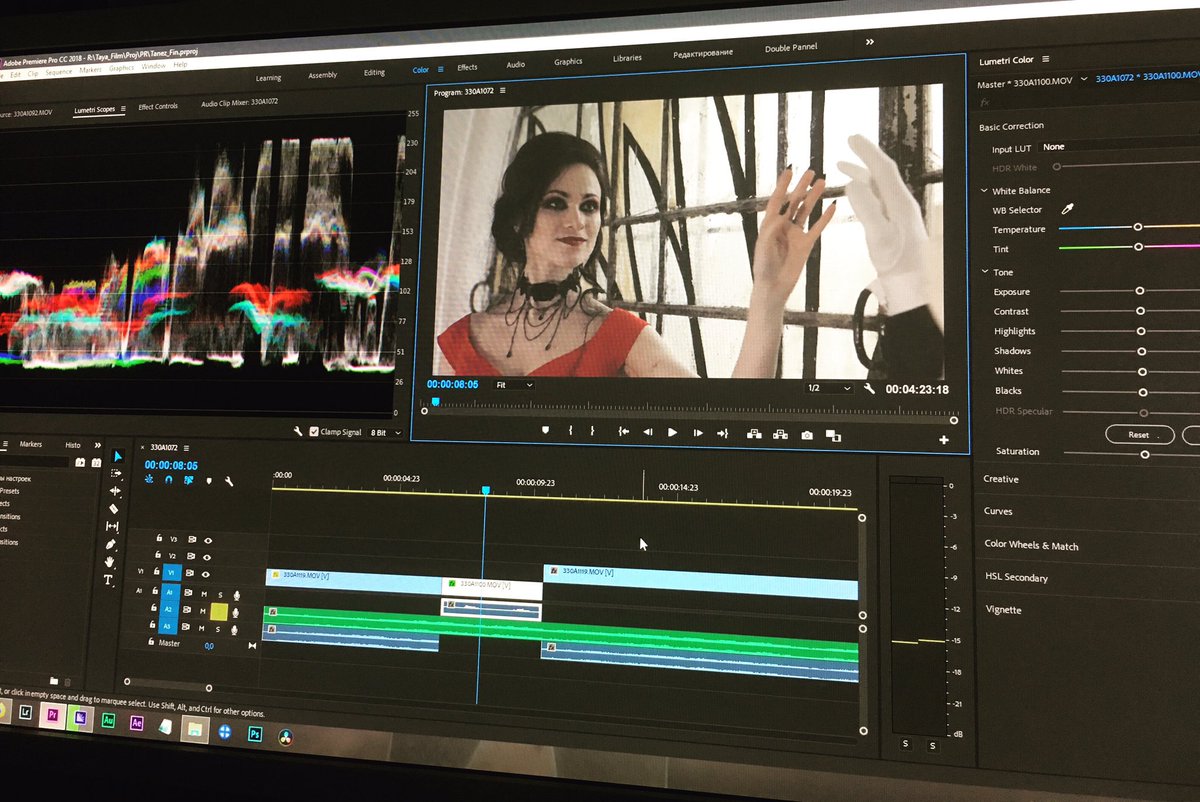Click Mark Out bracket button
This screenshot has height=802, width=1200.
[x=592, y=431]
